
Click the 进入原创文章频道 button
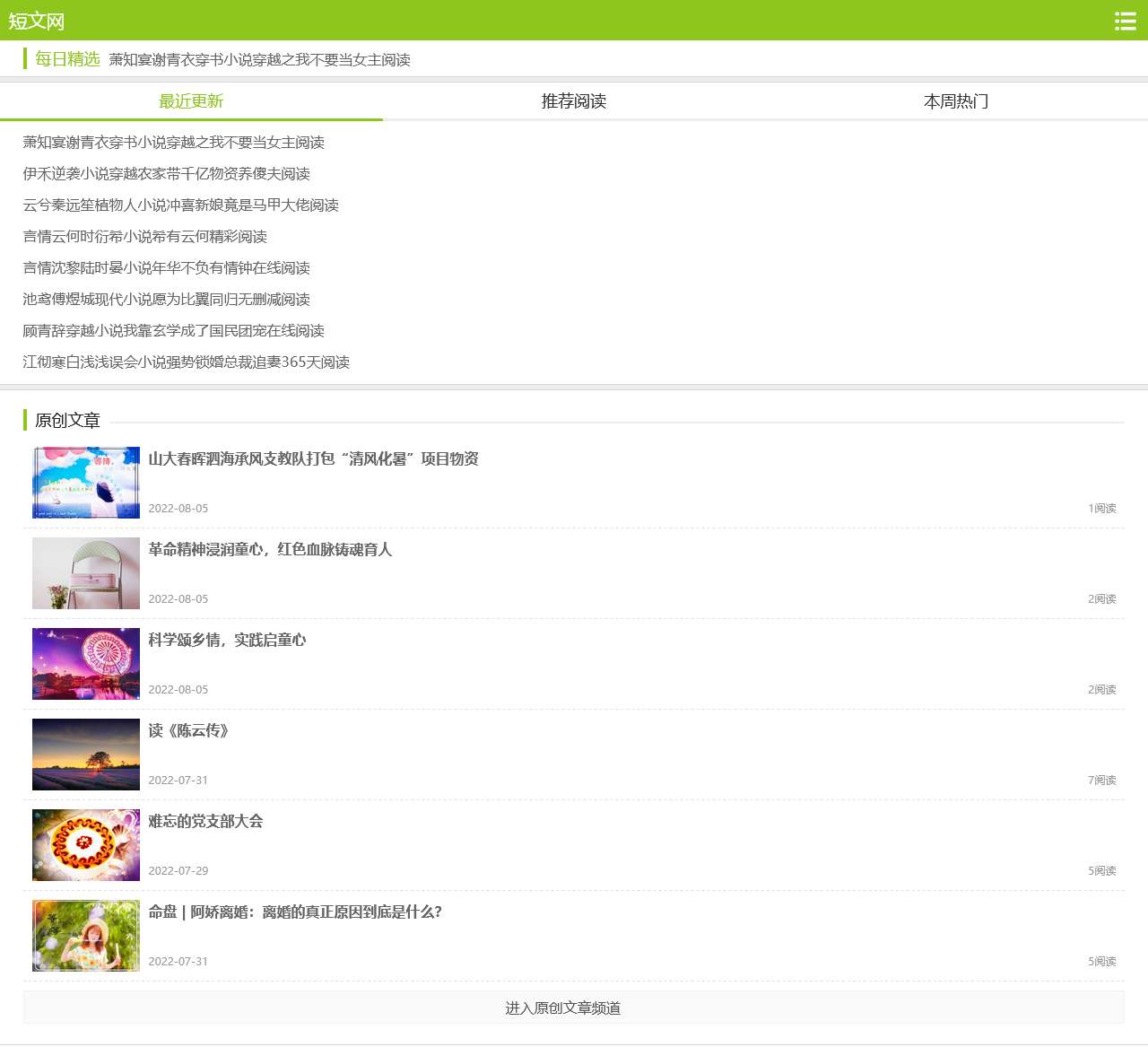(574, 1008)
